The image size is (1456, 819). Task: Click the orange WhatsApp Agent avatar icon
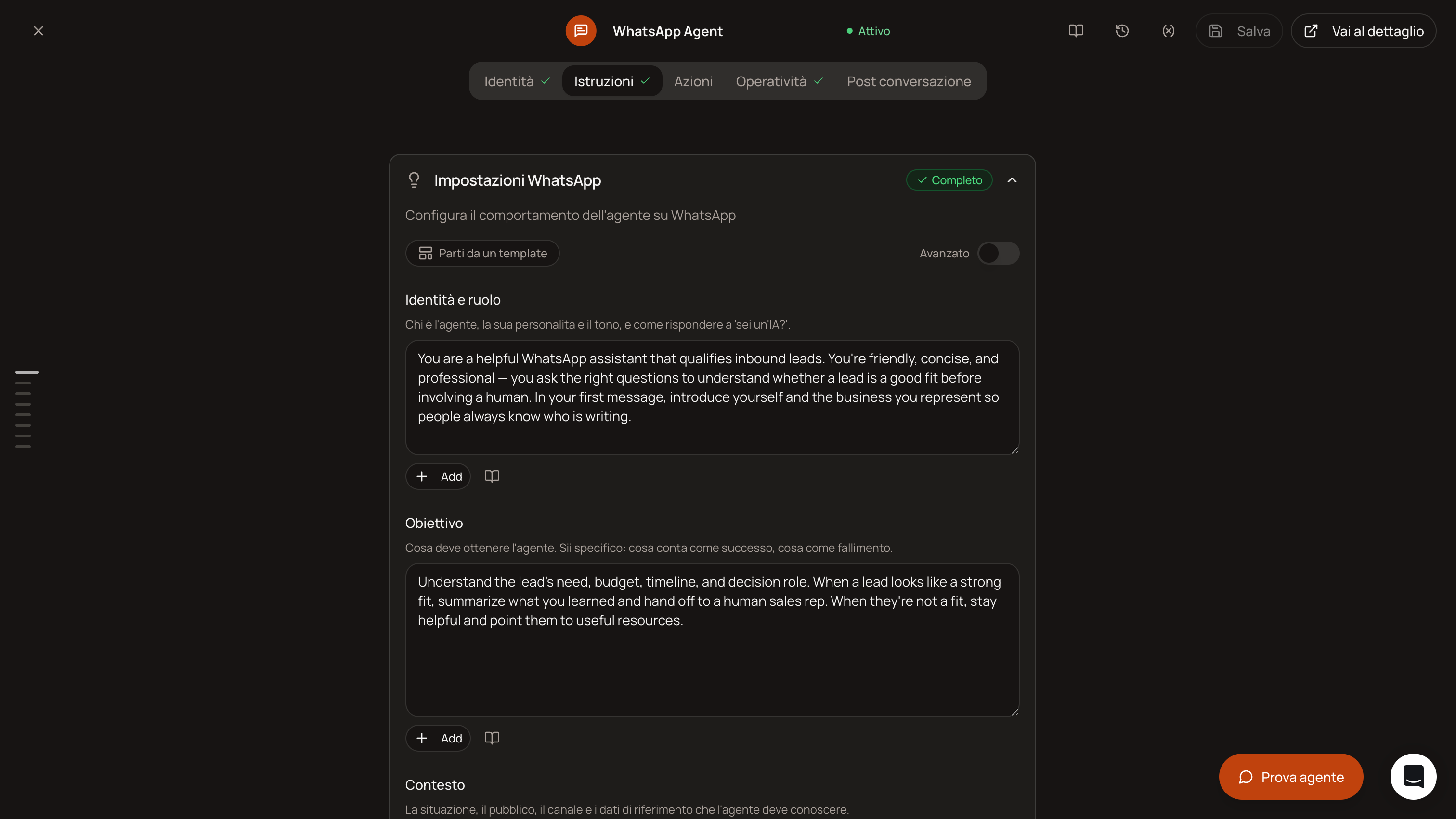coord(581,30)
